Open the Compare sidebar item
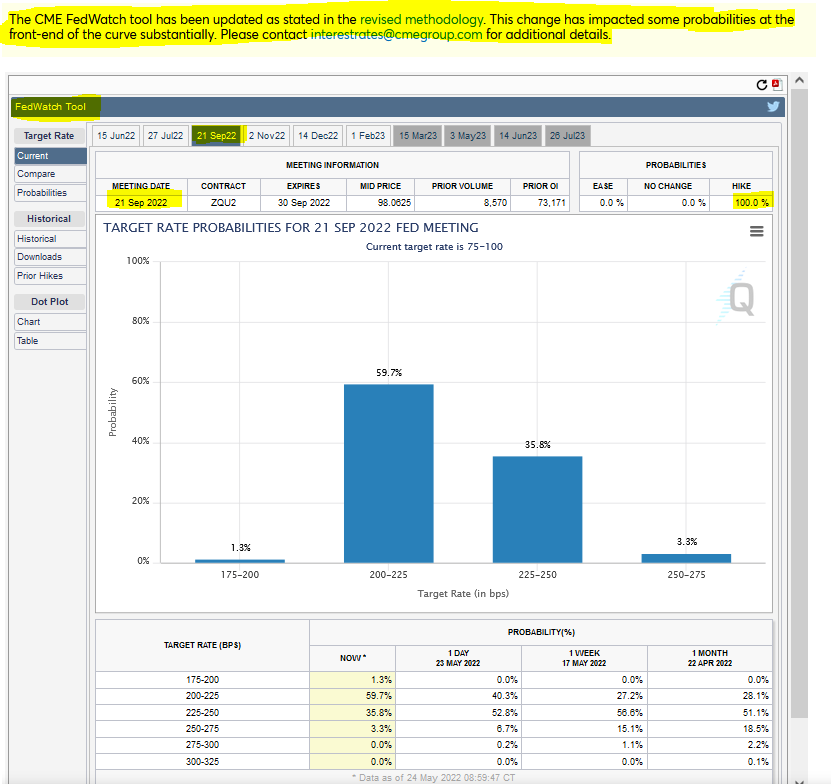Screen dimensions: 831x784 [x=50, y=174]
